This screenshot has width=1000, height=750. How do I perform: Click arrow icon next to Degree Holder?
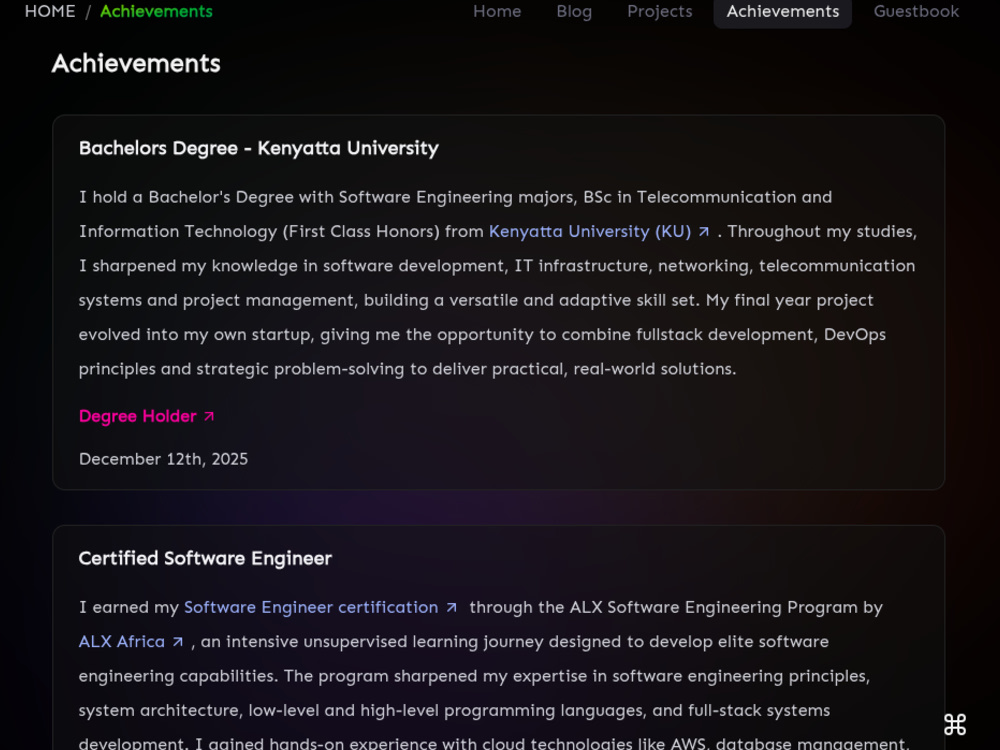point(209,416)
